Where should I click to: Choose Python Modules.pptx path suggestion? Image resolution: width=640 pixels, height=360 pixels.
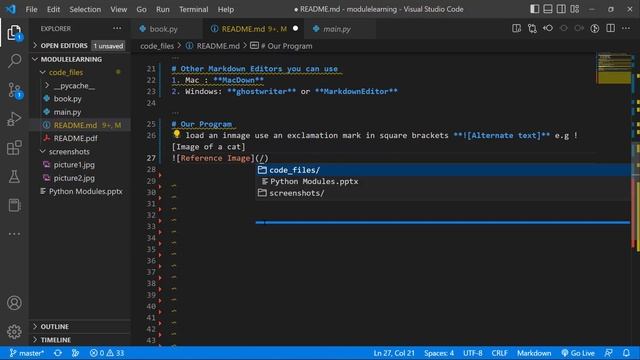tap(443, 181)
